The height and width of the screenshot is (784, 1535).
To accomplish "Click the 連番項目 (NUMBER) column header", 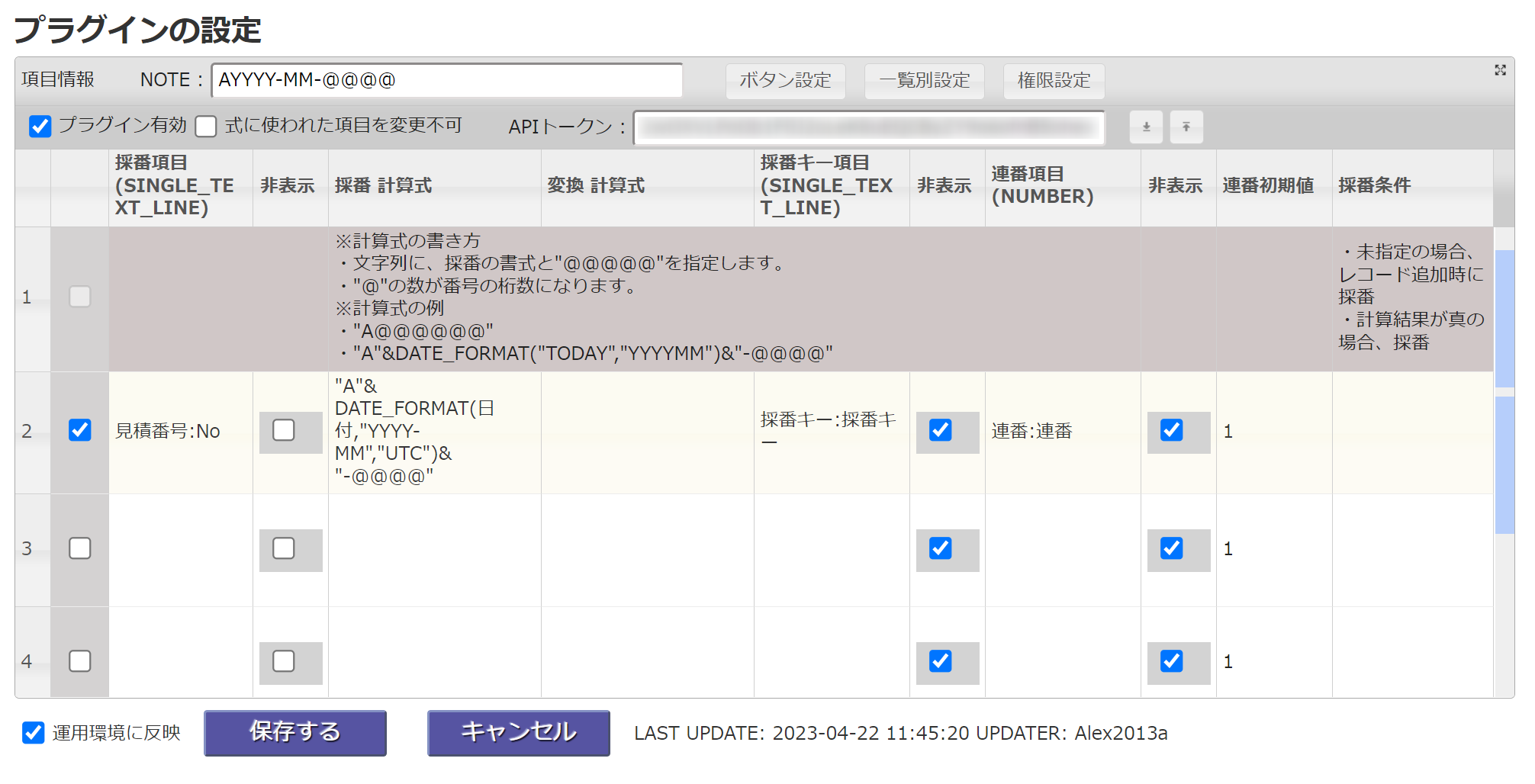I will coord(1063,188).
